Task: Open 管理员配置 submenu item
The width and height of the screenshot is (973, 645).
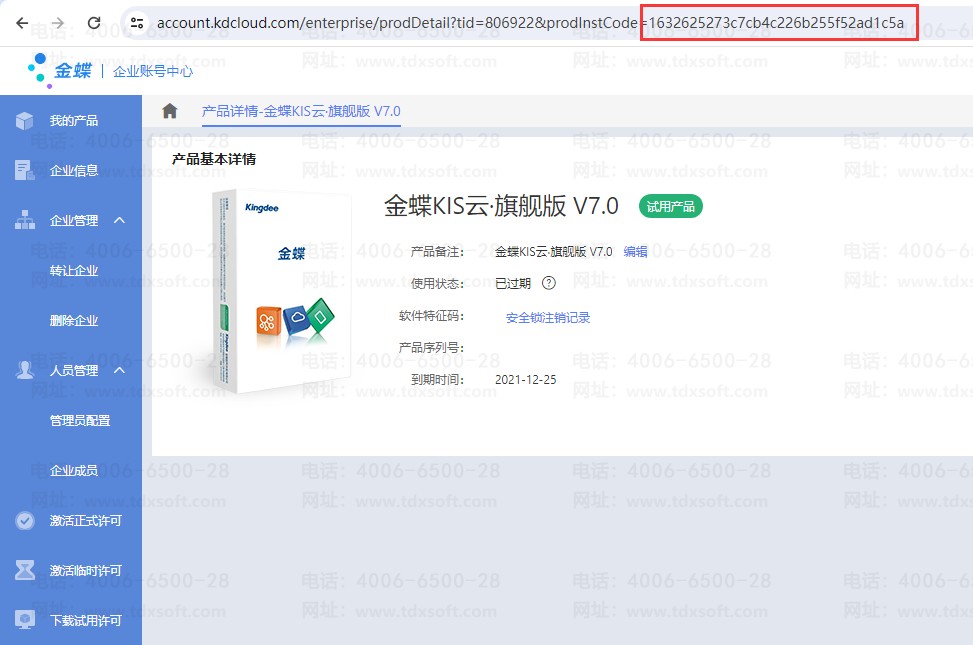Action: coord(80,421)
